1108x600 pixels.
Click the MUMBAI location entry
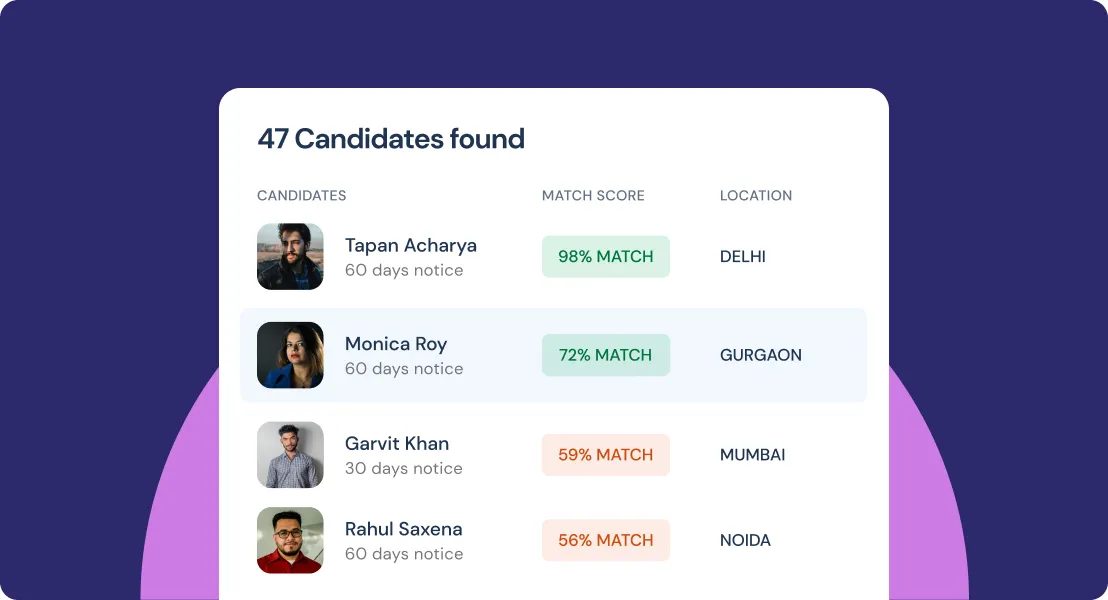pos(752,455)
